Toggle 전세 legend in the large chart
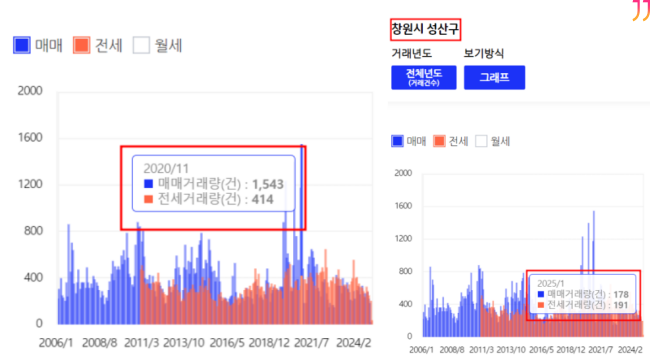 point(98,45)
